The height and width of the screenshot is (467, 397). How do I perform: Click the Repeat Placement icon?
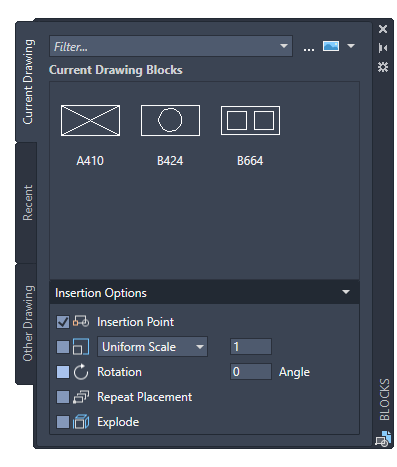coord(81,397)
